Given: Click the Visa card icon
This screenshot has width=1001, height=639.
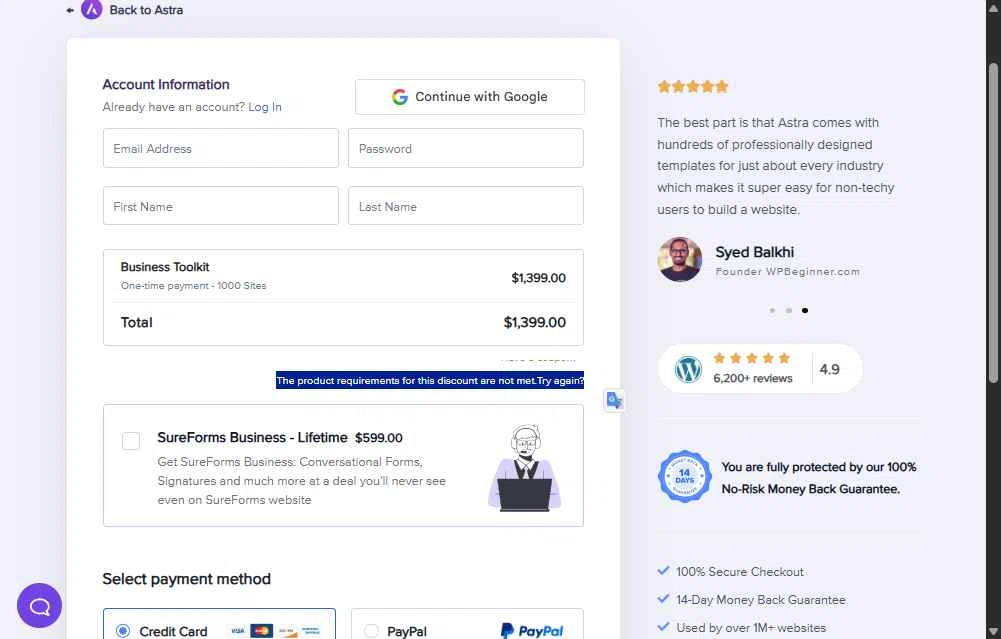Looking at the screenshot, I should coord(237,631).
